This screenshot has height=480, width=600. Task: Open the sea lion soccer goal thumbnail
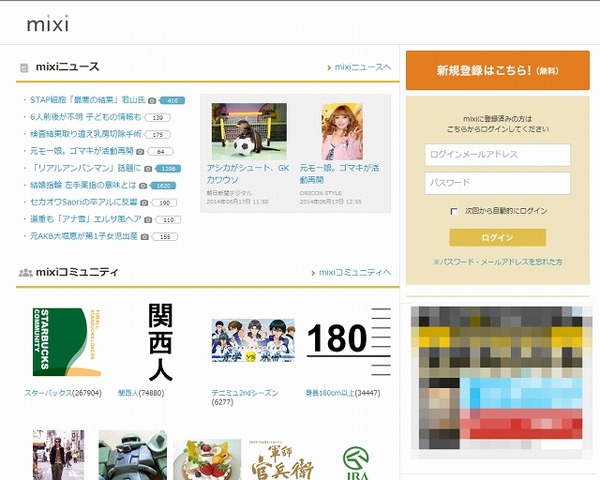[x=249, y=131]
